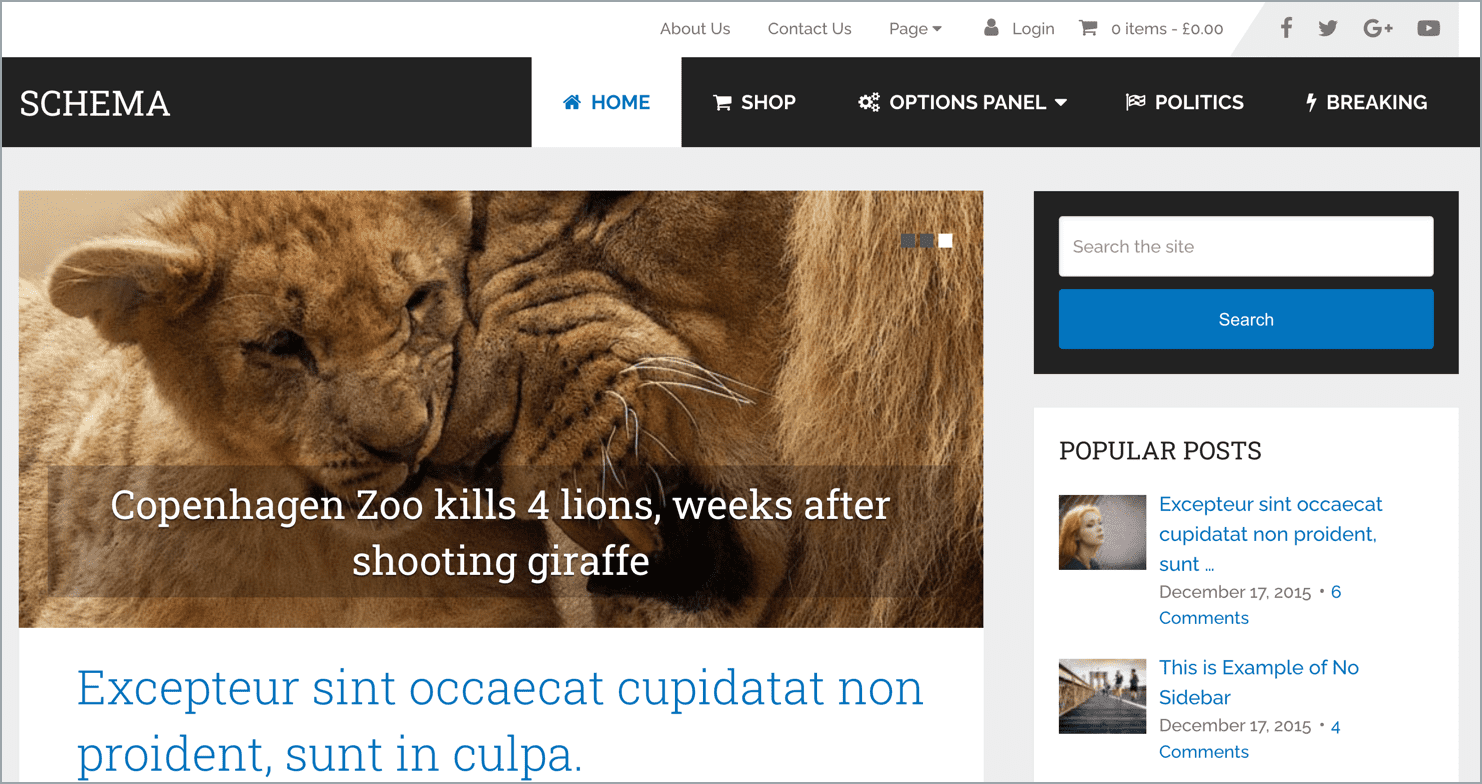
Task: Click the Search button in the sidebar
Action: [x=1246, y=319]
